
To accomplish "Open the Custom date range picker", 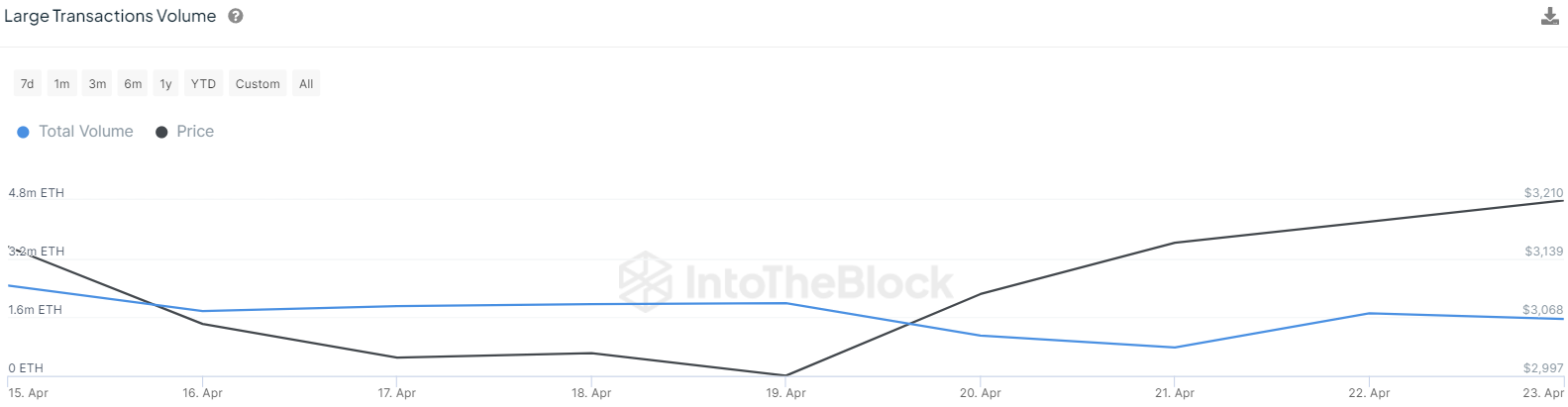I will tap(258, 84).
